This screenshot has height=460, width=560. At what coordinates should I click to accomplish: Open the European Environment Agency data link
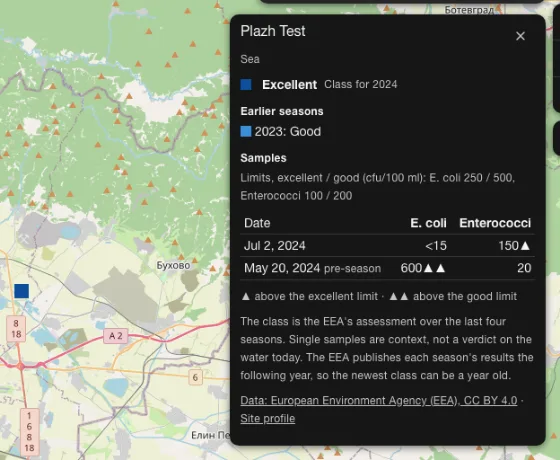pyautogui.click(x=379, y=400)
